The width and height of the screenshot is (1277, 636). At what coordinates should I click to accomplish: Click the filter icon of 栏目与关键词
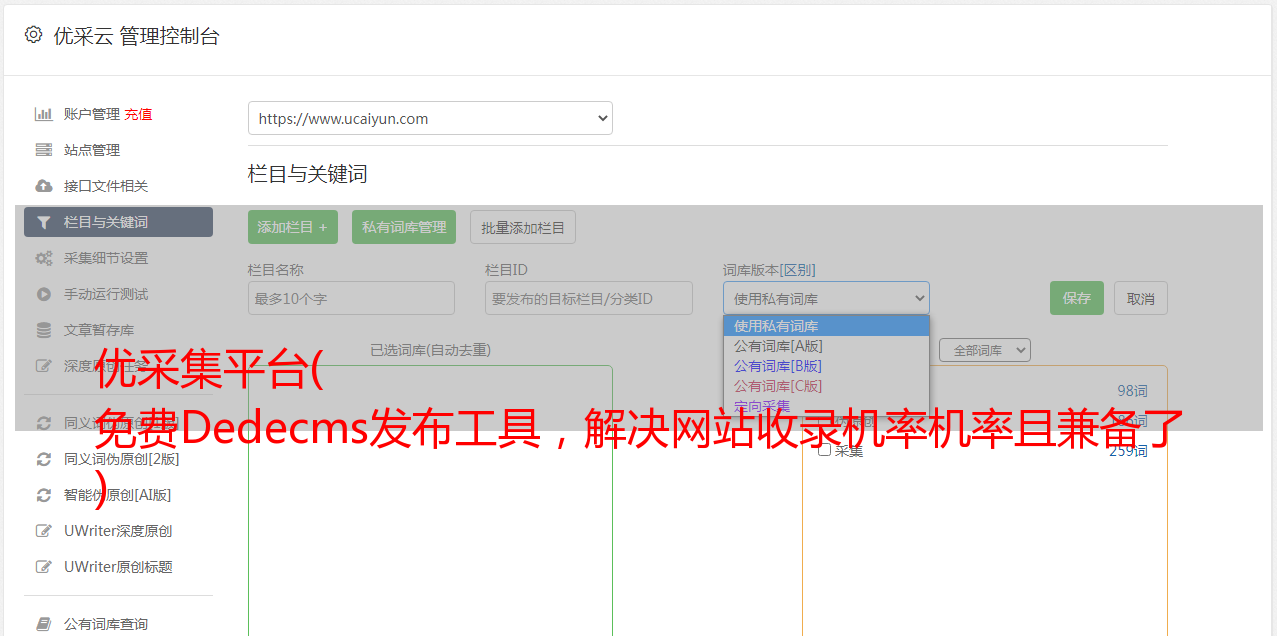tap(44, 222)
